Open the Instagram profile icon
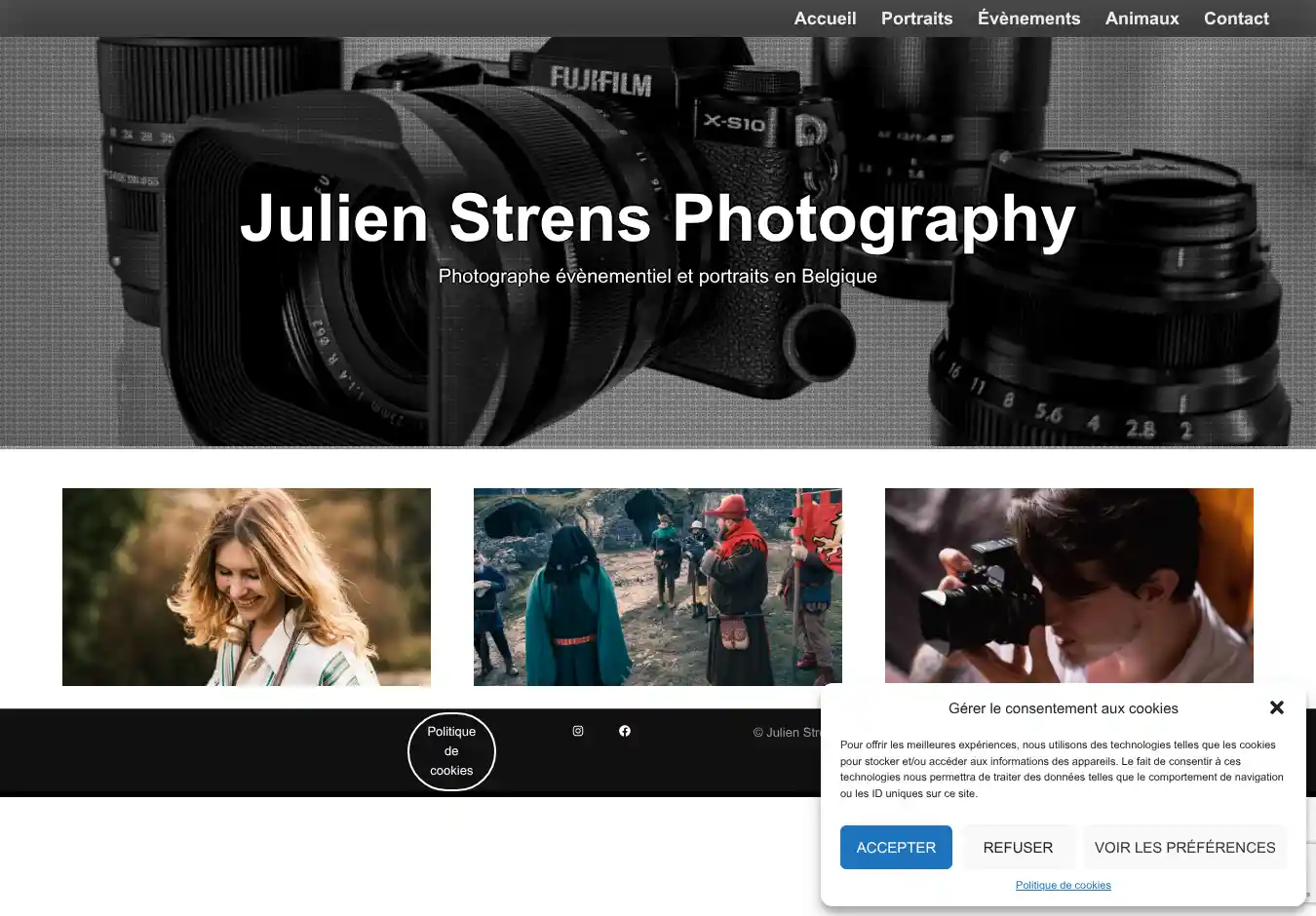 [578, 731]
